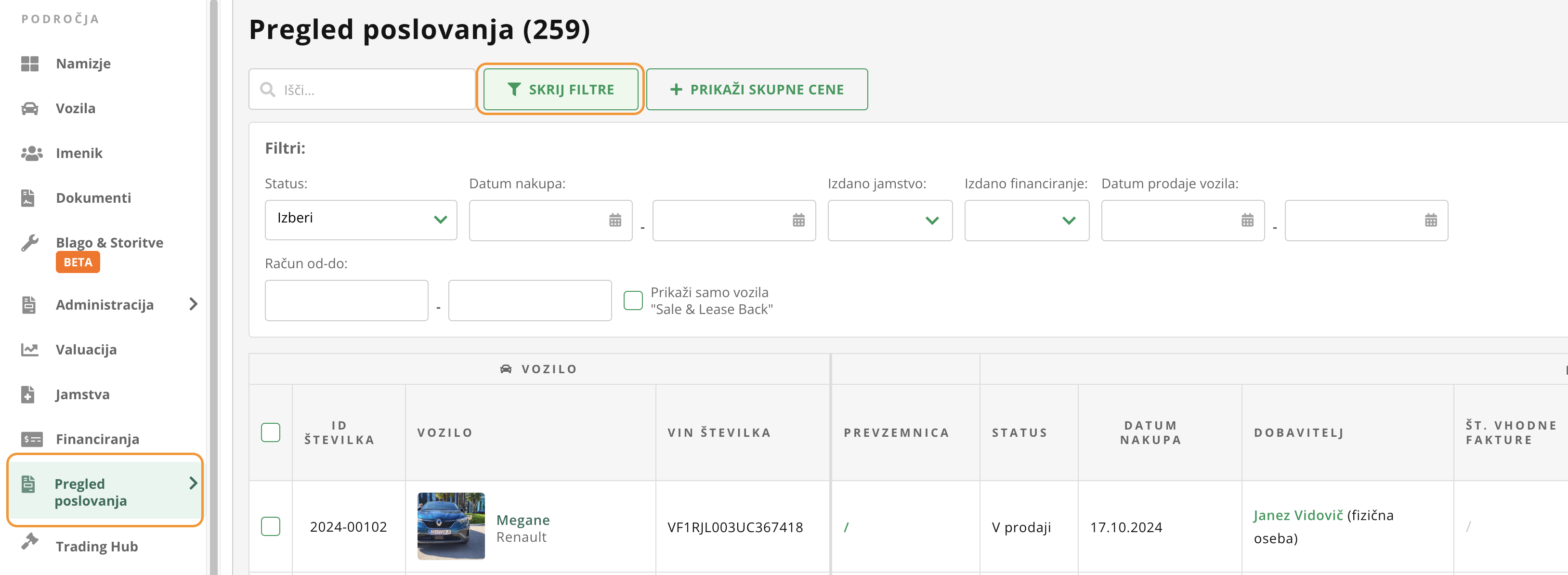Click the Imenik people icon
Image resolution: width=1568 pixels, height=575 pixels.
pos(32,153)
